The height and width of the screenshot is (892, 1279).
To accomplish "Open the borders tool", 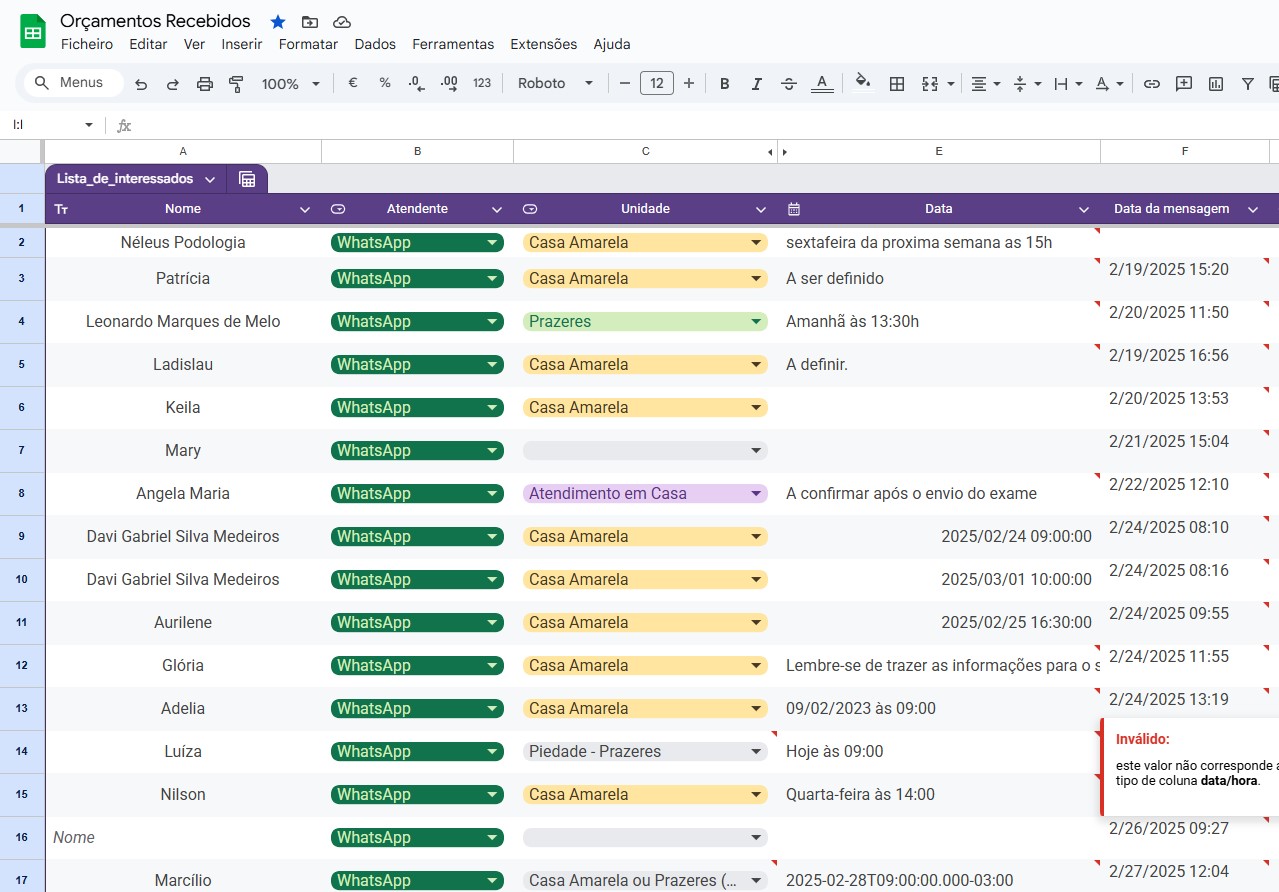I will pyautogui.click(x=897, y=84).
